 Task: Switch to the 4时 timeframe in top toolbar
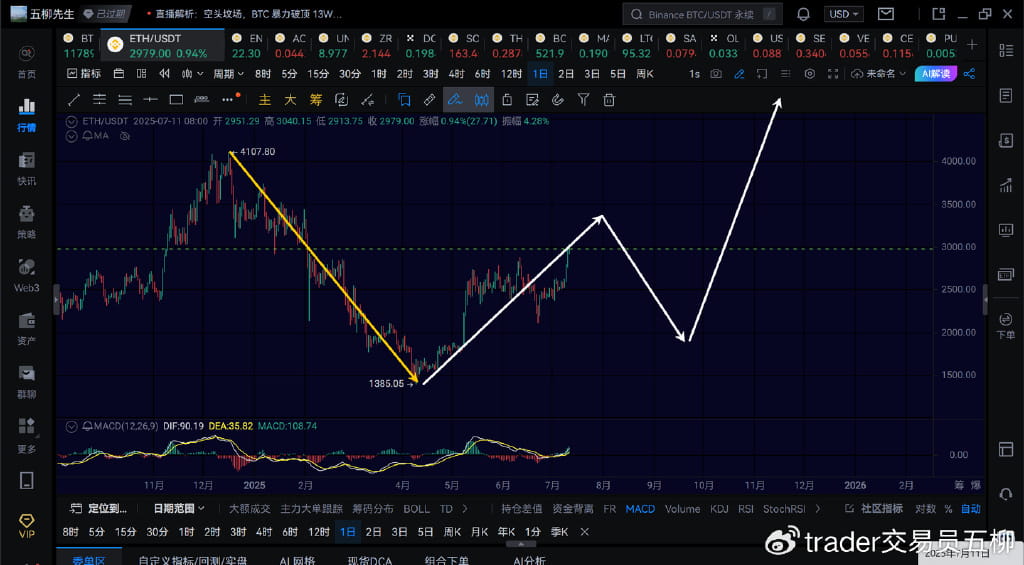tap(456, 74)
